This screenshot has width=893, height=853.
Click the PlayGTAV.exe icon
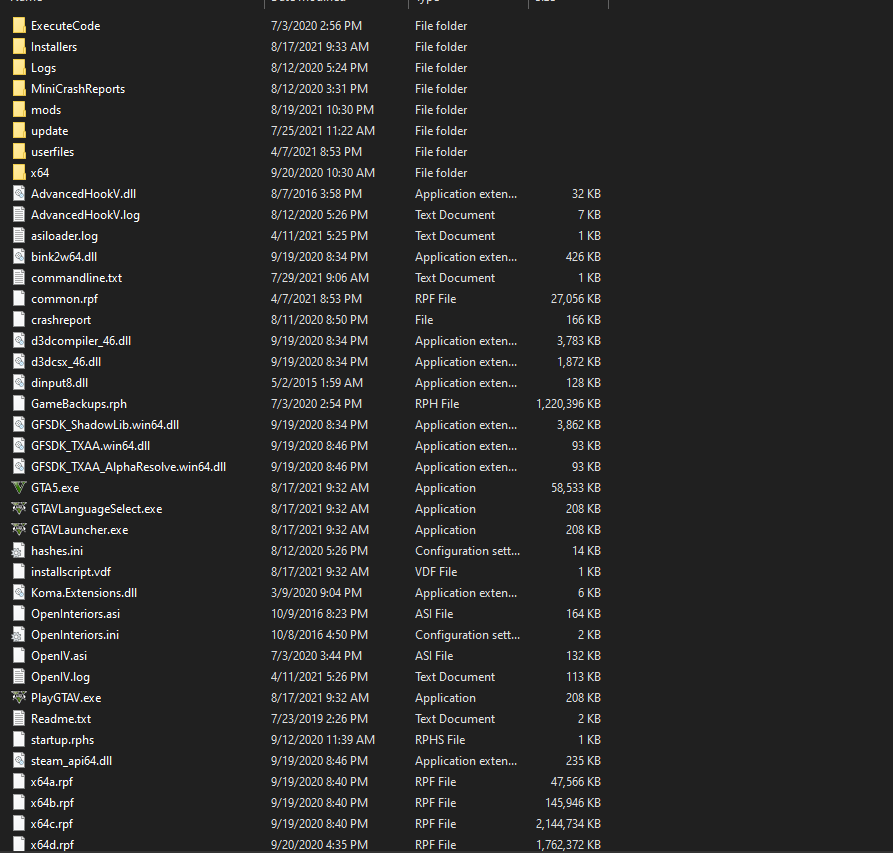point(19,698)
